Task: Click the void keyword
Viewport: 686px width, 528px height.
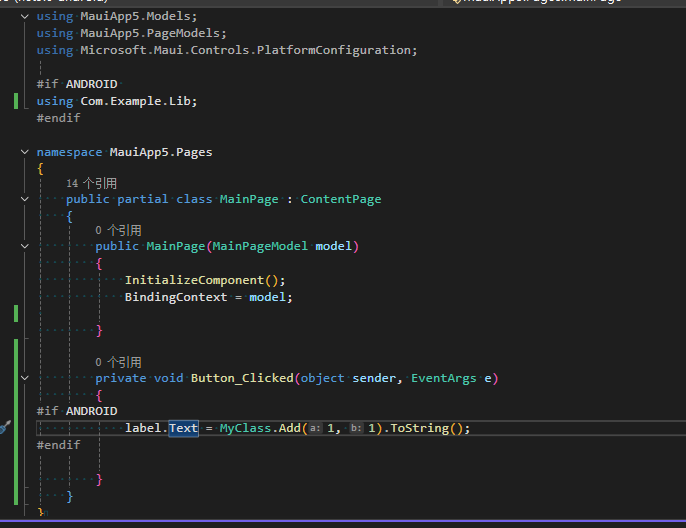Action: click(168, 378)
